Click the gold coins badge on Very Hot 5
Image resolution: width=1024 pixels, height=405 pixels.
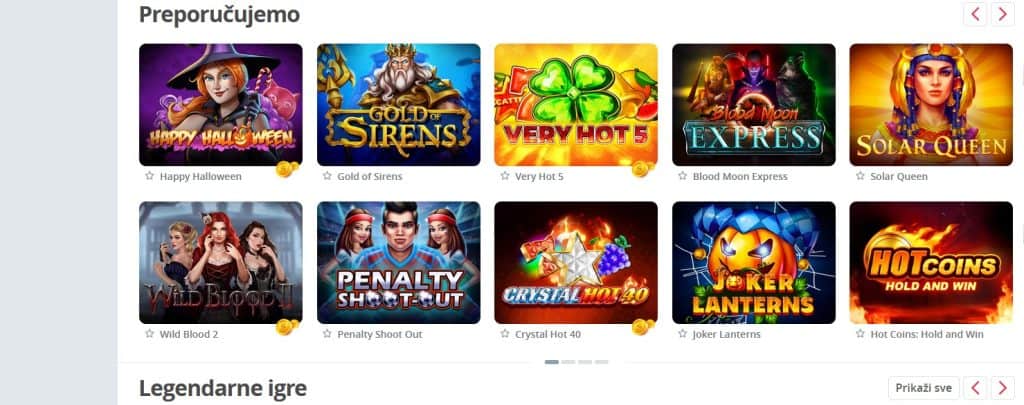pyautogui.click(x=642, y=169)
